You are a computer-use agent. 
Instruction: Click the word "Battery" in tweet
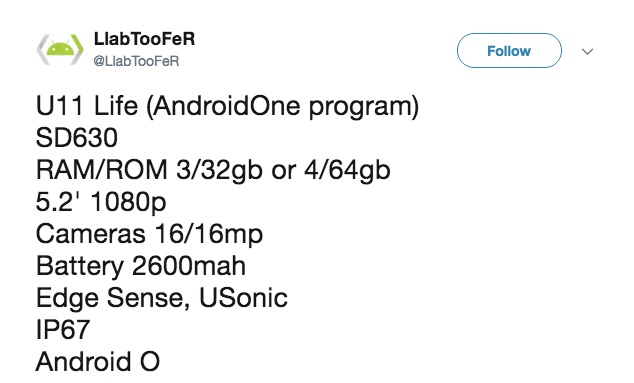pos(80,267)
